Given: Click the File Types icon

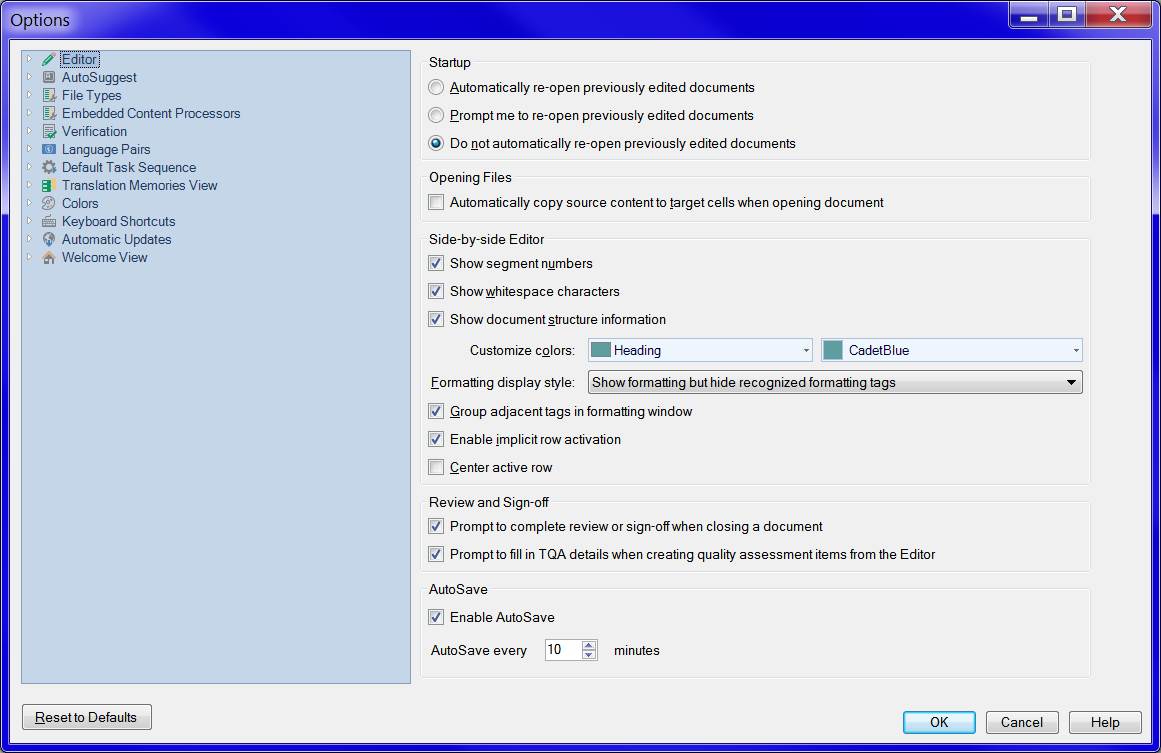Looking at the screenshot, I should [49, 95].
